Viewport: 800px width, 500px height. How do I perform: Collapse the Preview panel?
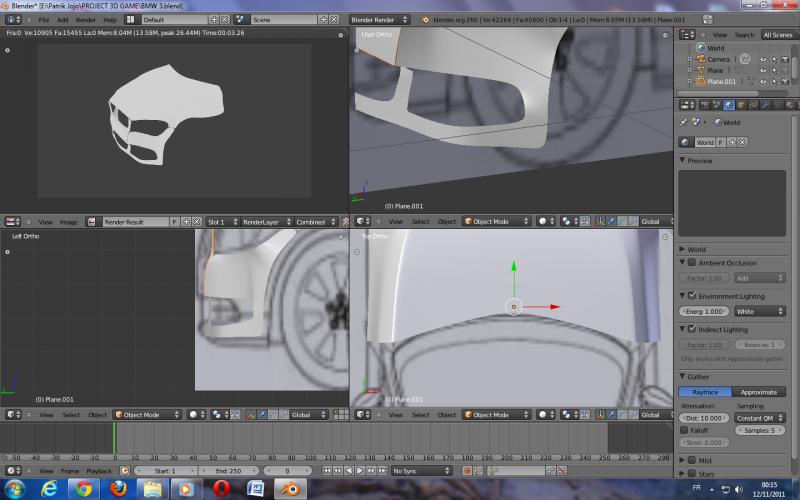pyautogui.click(x=683, y=160)
